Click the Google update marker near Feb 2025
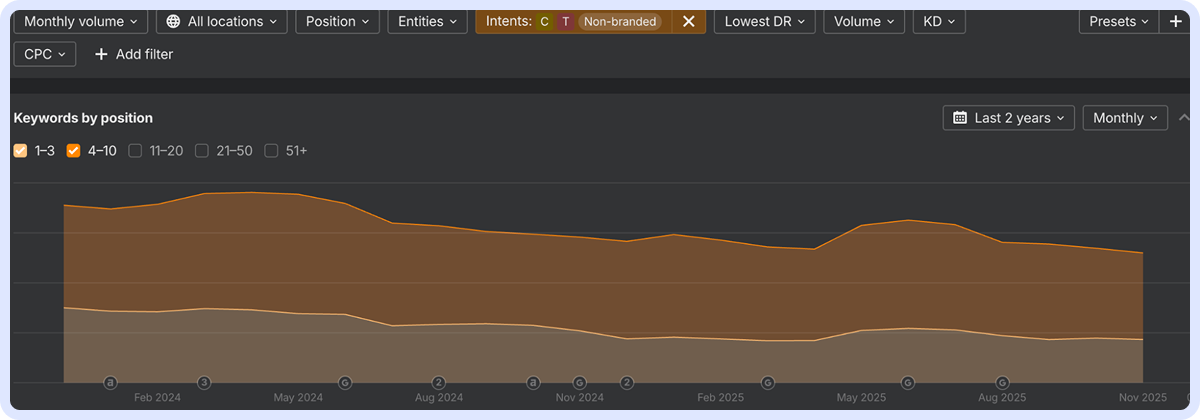 pos(767,382)
